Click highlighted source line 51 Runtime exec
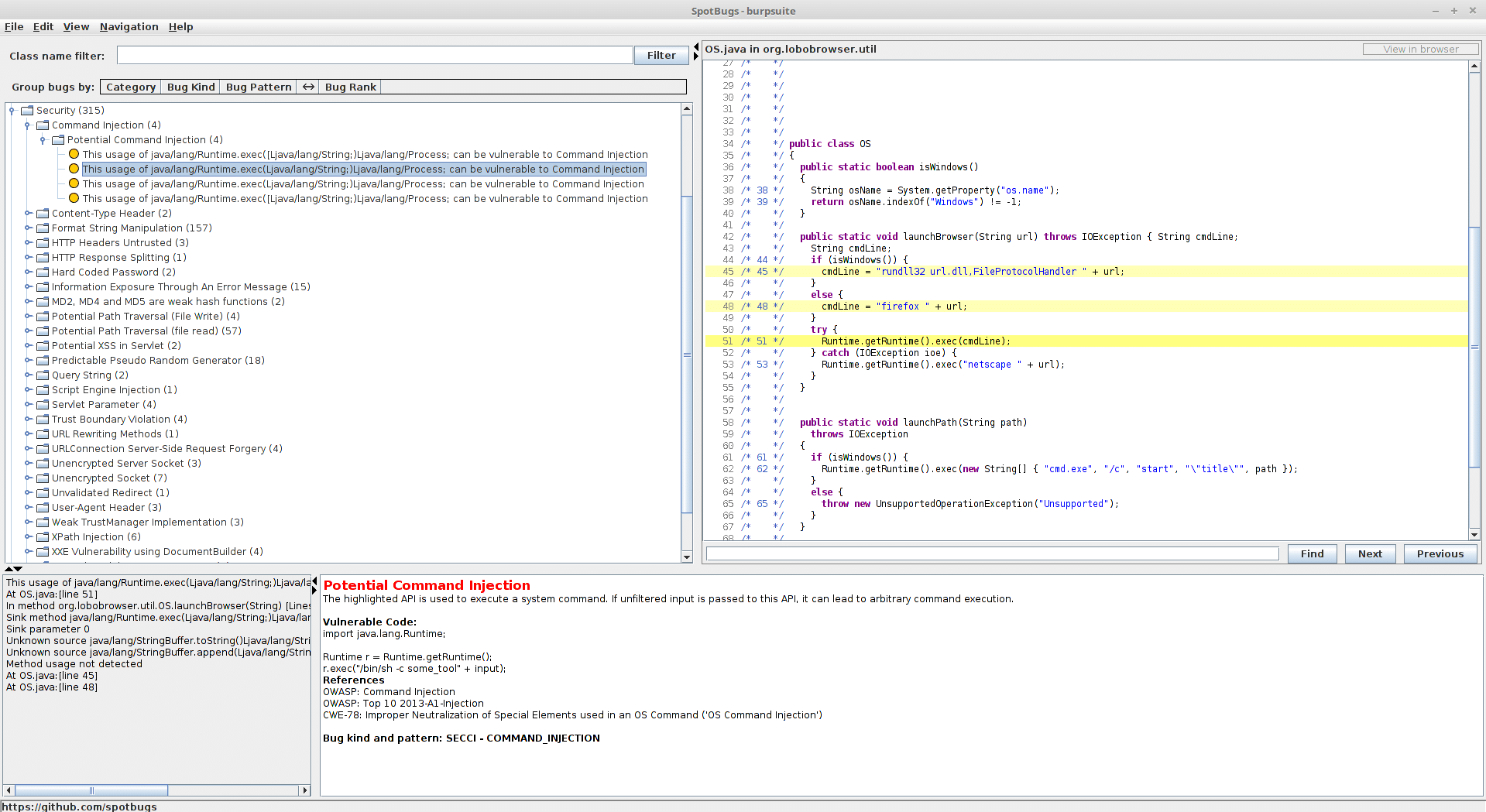The height and width of the screenshot is (812, 1486). pyautogui.click(x=1086, y=341)
